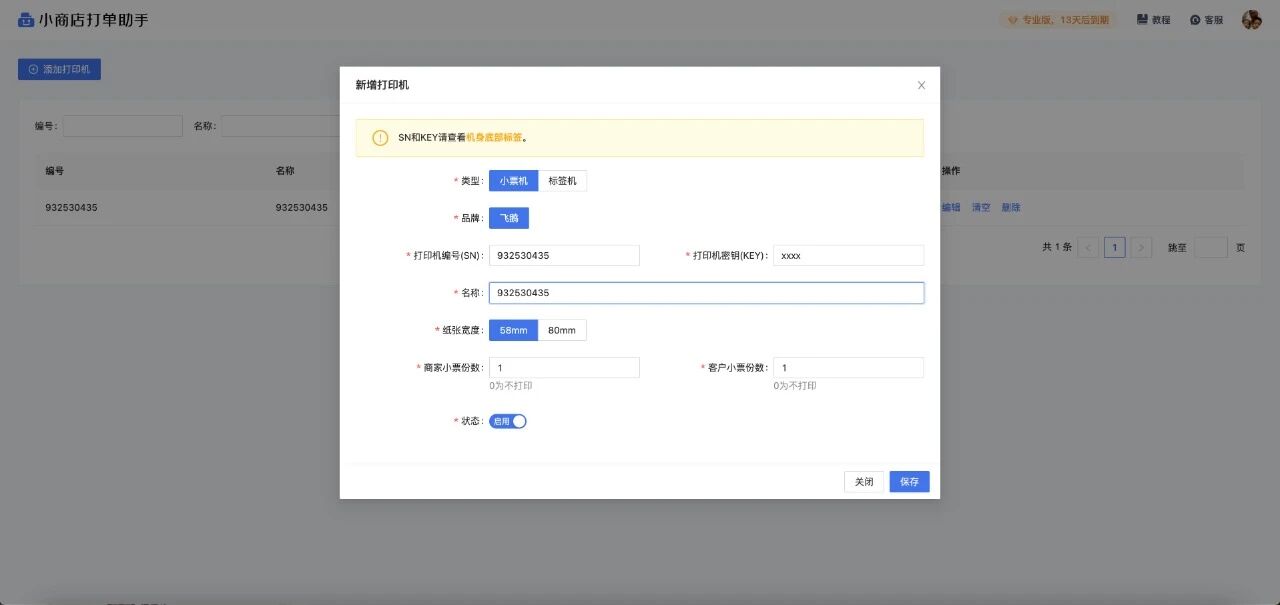This screenshot has width=1280, height=605.
Task: Click the plus icon on 添加打印机 button
Action: 31,69
